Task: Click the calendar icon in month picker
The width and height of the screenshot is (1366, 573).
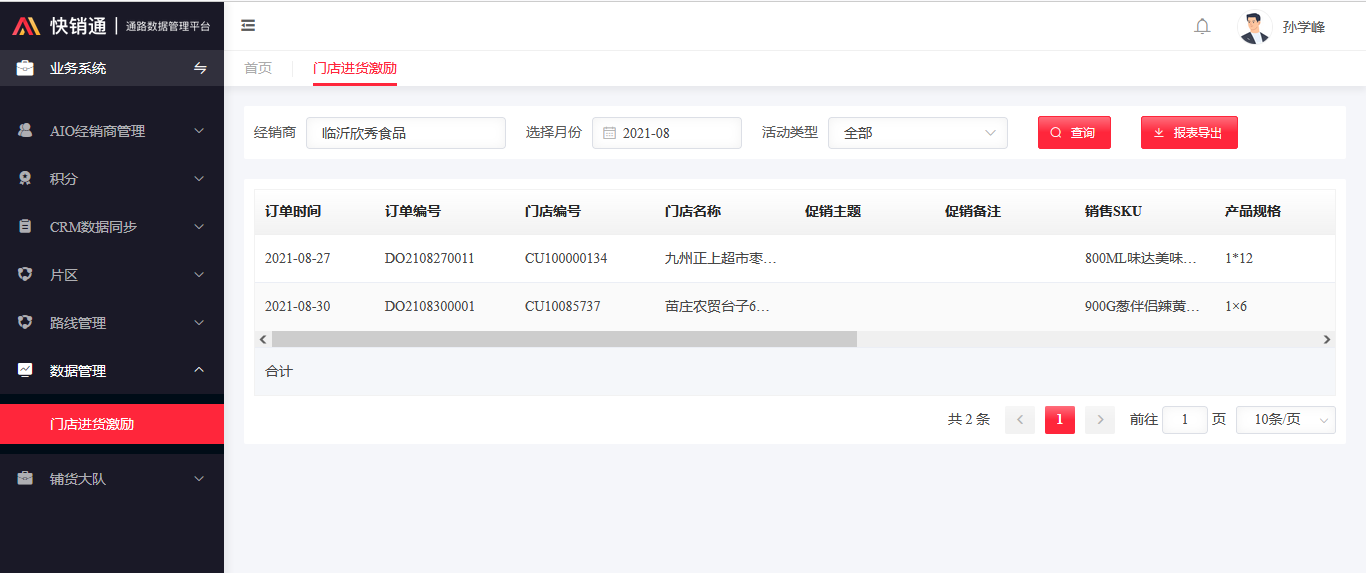Action: click(x=609, y=133)
